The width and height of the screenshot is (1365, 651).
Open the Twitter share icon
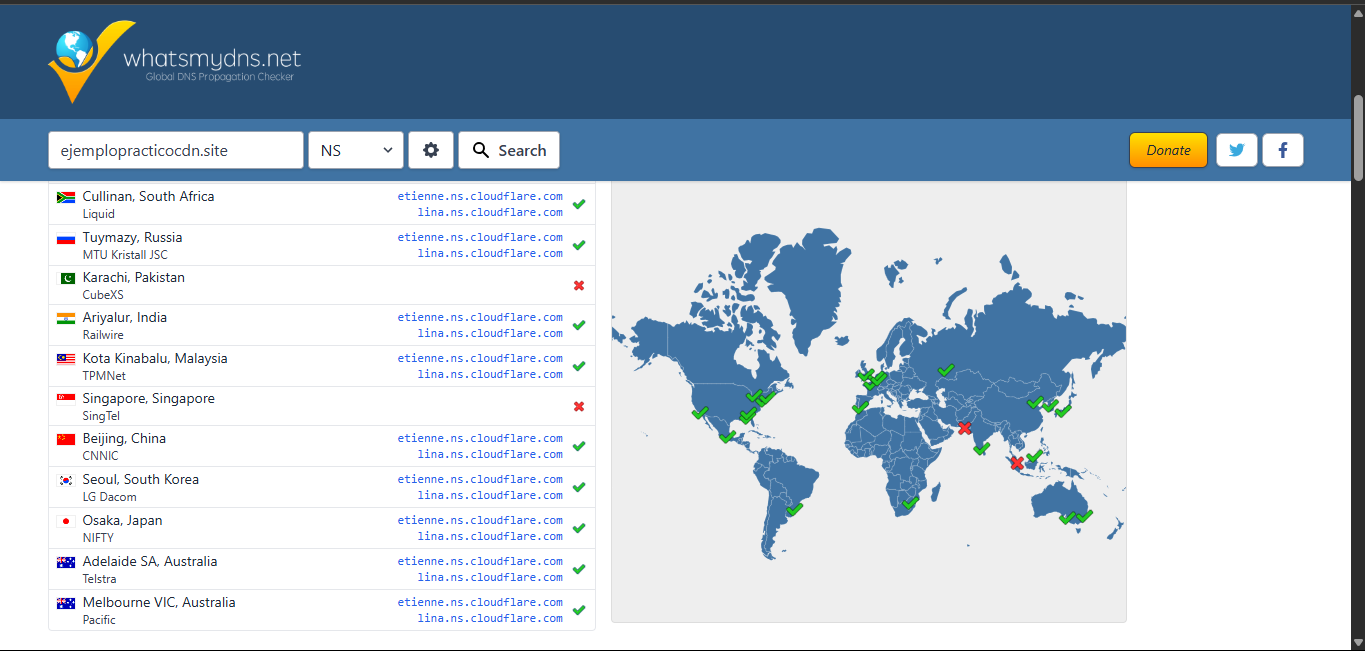pyautogui.click(x=1237, y=150)
